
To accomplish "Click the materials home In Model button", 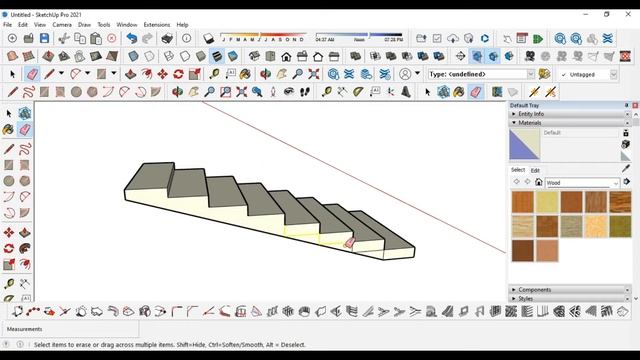I will click(539, 182).
